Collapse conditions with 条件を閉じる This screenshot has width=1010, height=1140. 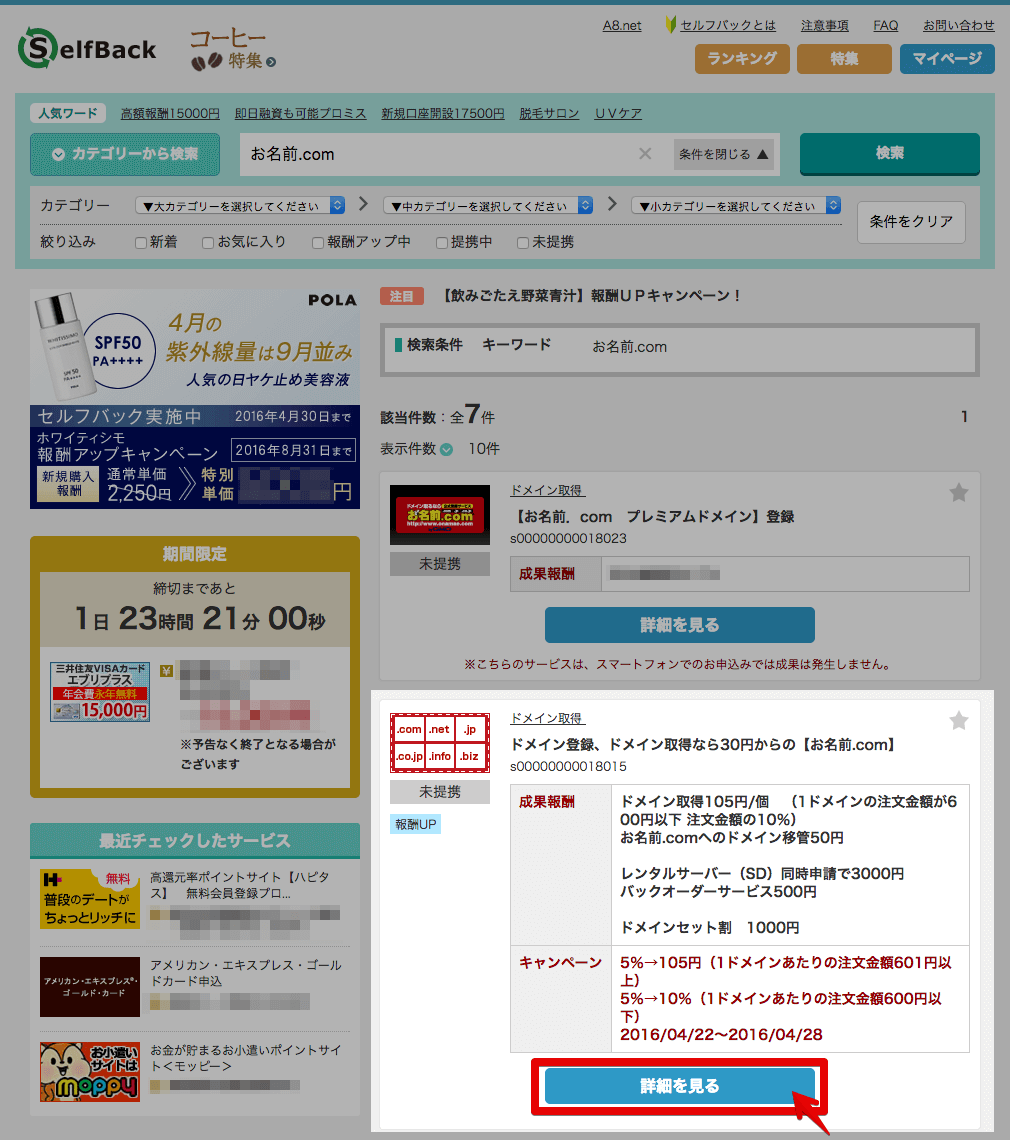pyautogui.click(x=724, y=154)
